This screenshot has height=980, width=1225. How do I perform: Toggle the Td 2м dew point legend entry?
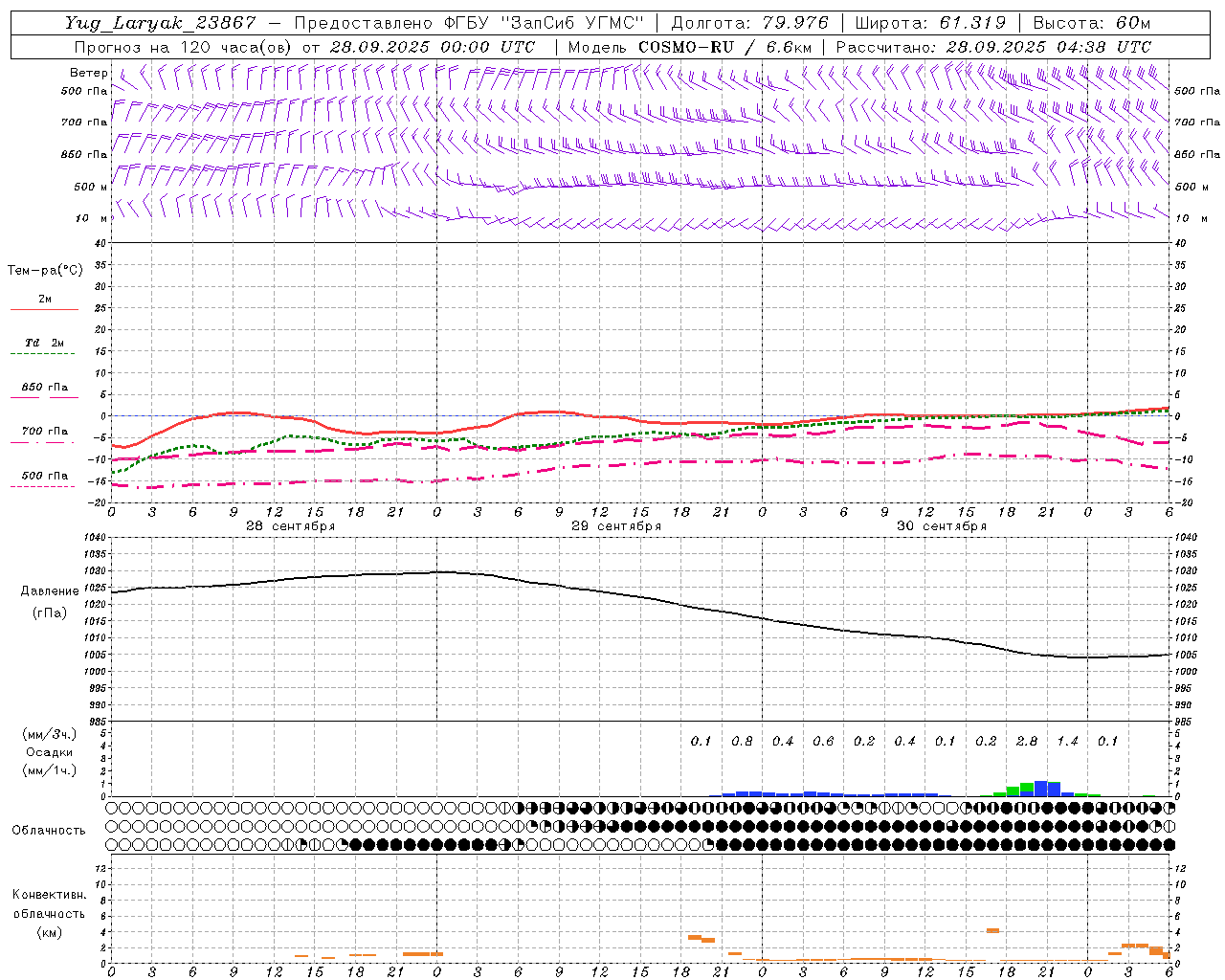[x=45, y=343]
